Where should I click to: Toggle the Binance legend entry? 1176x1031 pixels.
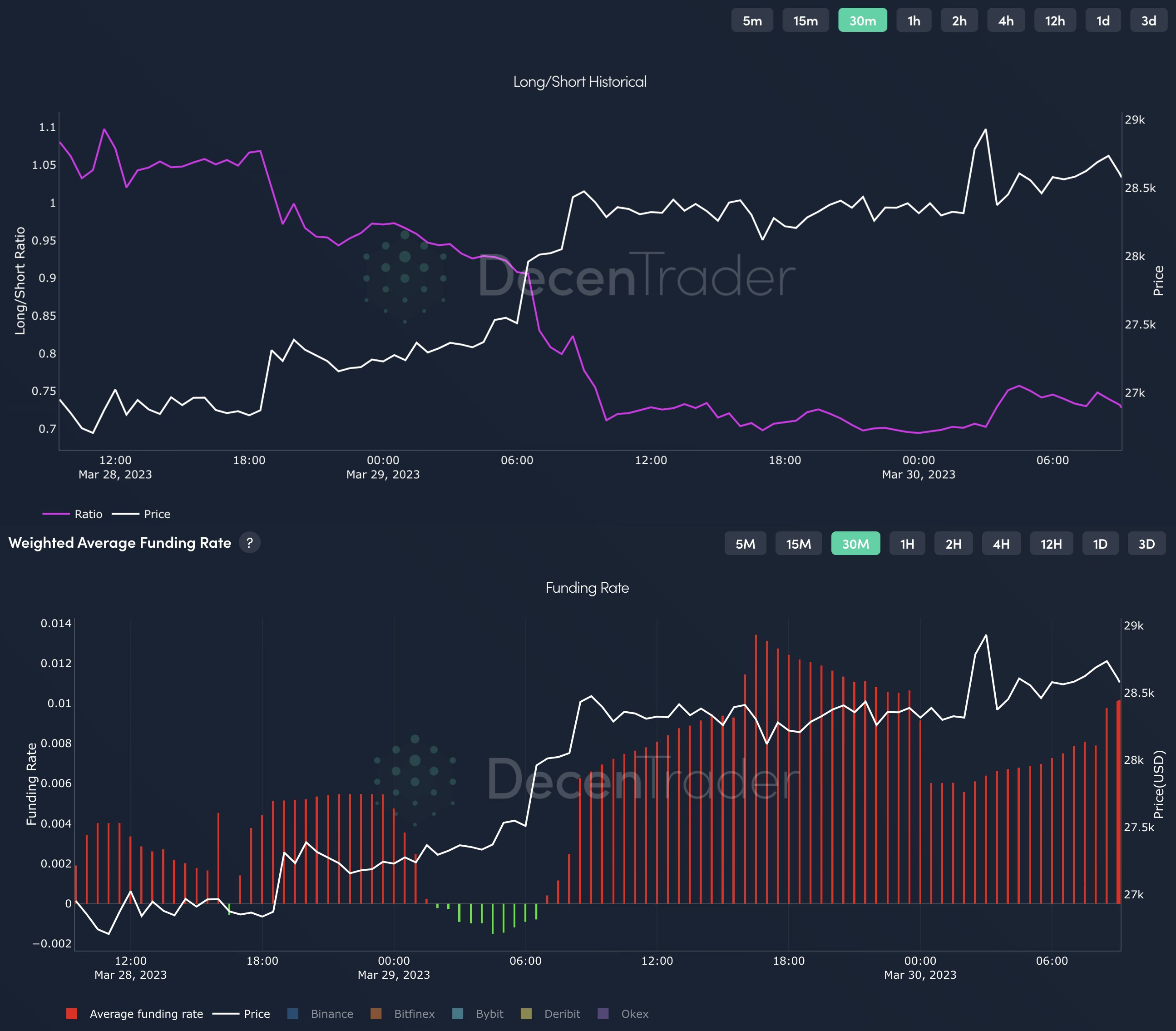pyautogui.click(x=320, y=1014)
